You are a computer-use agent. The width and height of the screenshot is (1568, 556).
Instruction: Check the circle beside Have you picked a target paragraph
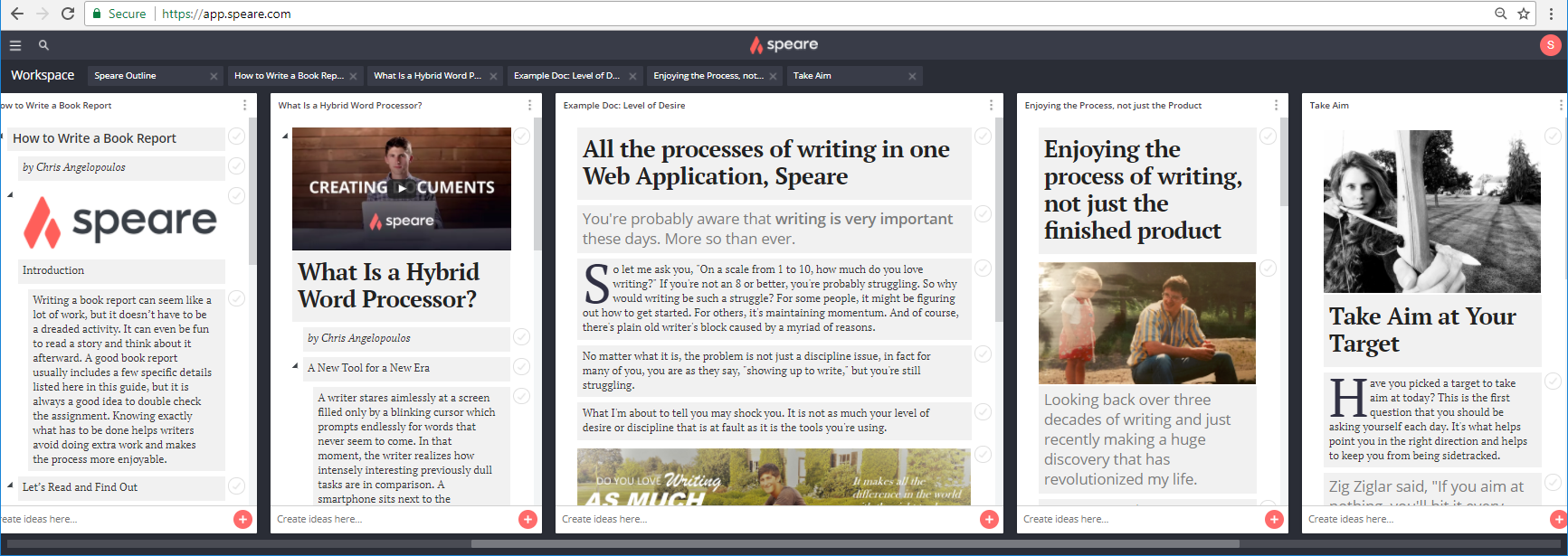tap(1553, 382)
